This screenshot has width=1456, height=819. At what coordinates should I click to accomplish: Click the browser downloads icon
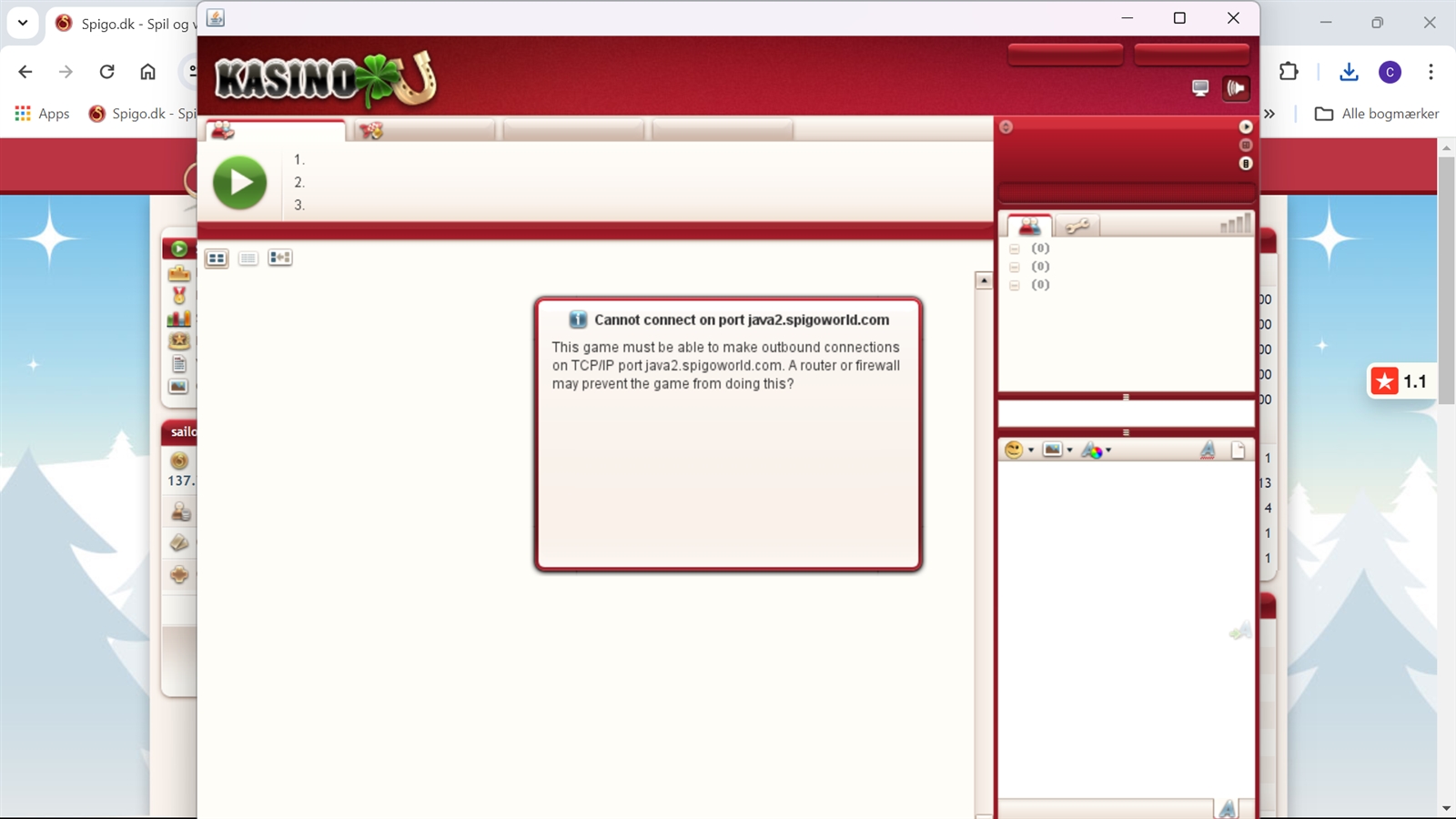(1349, 72)
